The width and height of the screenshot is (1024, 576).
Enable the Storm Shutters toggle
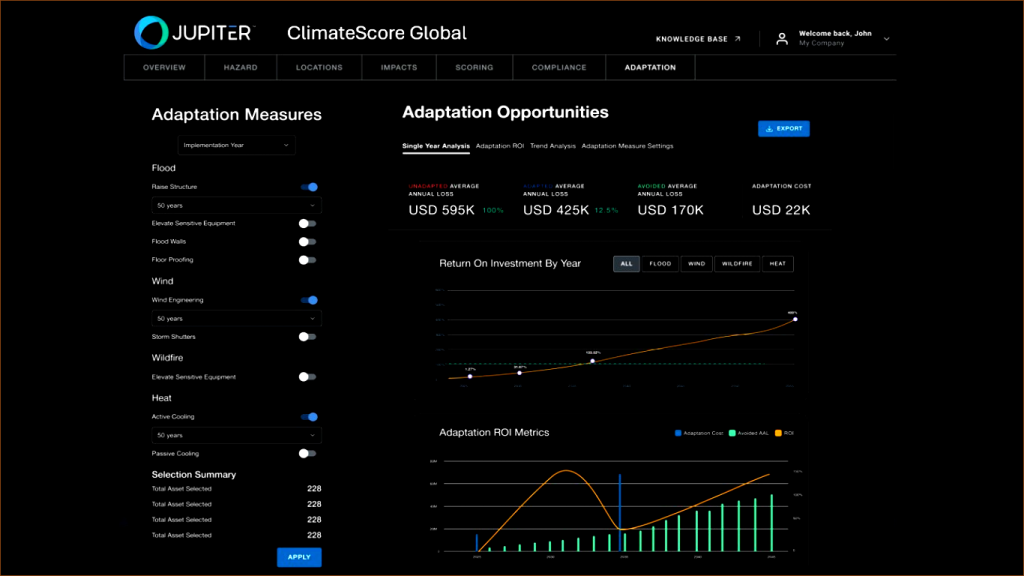[x=308, y=337]
